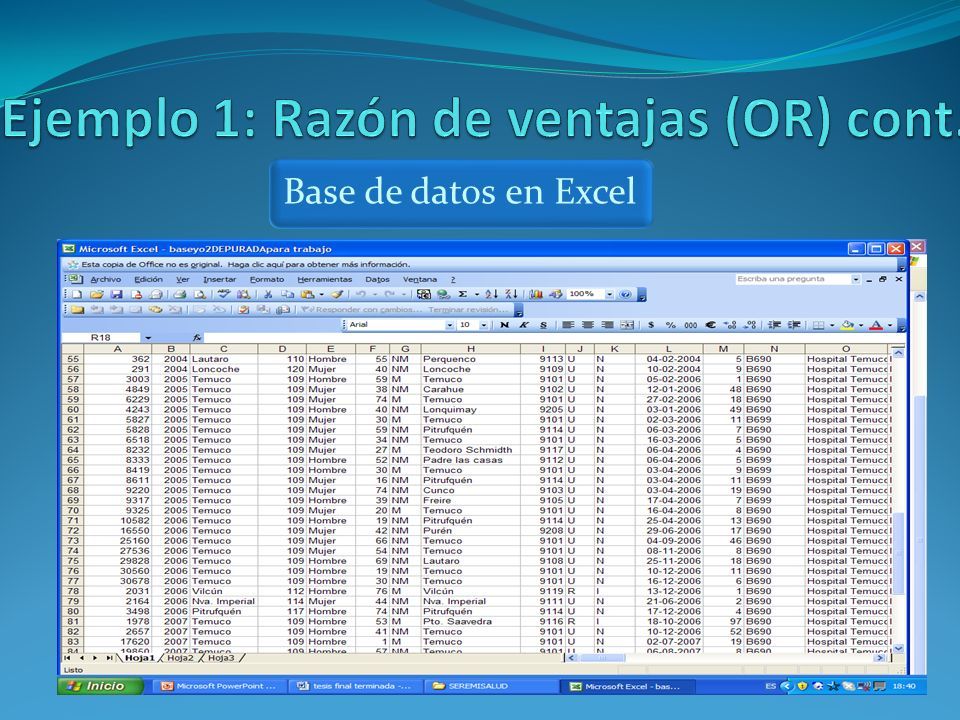This screenshot has width=960, height=720.
Task: Expand the Name Box dropdown next to R18
Action: coord(148,338)
